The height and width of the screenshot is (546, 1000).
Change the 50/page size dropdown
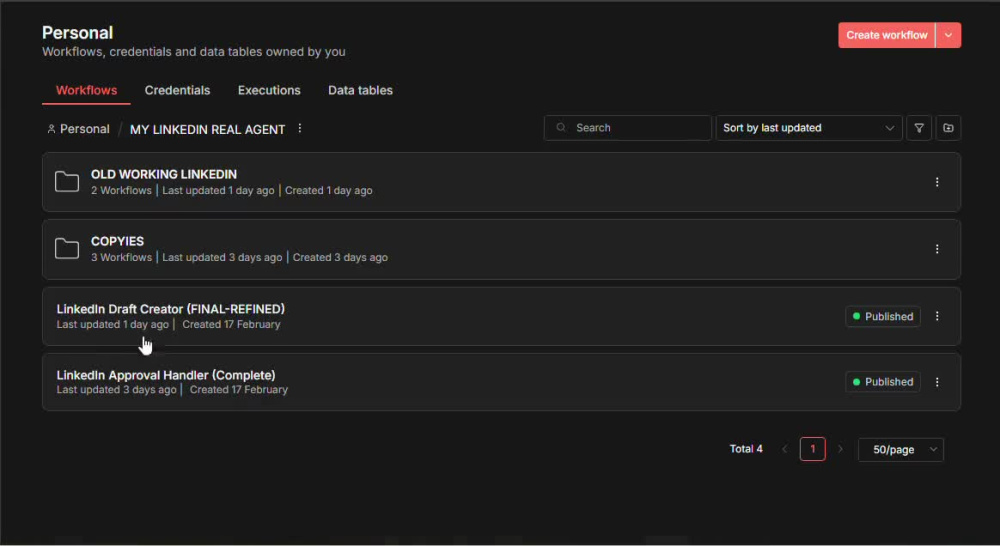[x=901, y=450]
